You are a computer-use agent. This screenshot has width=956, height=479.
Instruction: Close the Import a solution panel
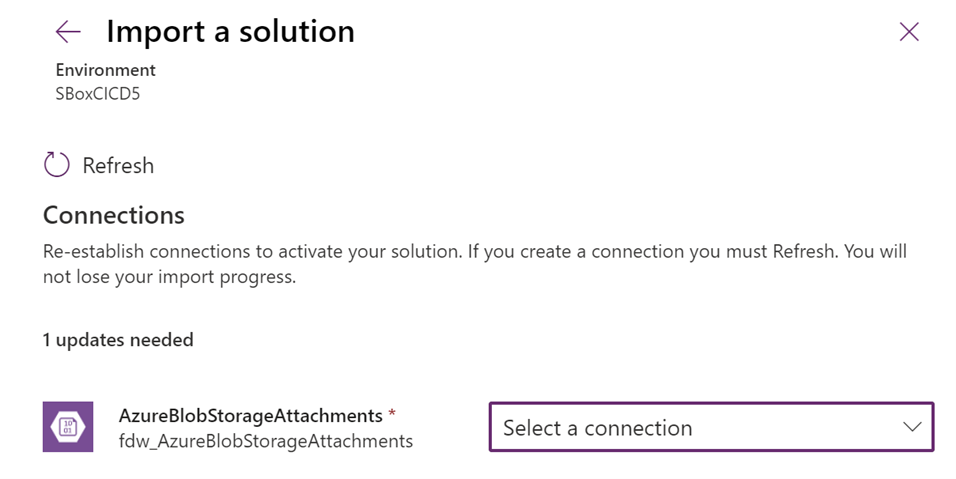(x=909, y=32)
